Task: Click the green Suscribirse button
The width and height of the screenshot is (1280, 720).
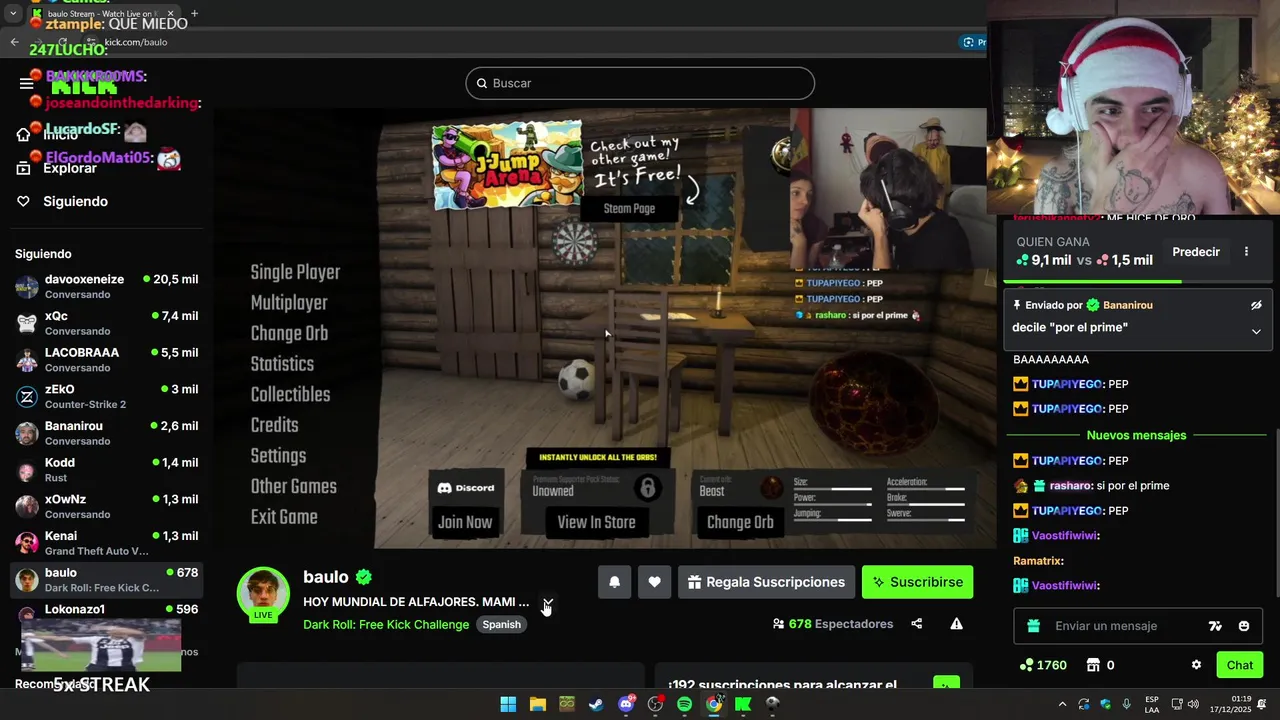Action: coord(917,582)
